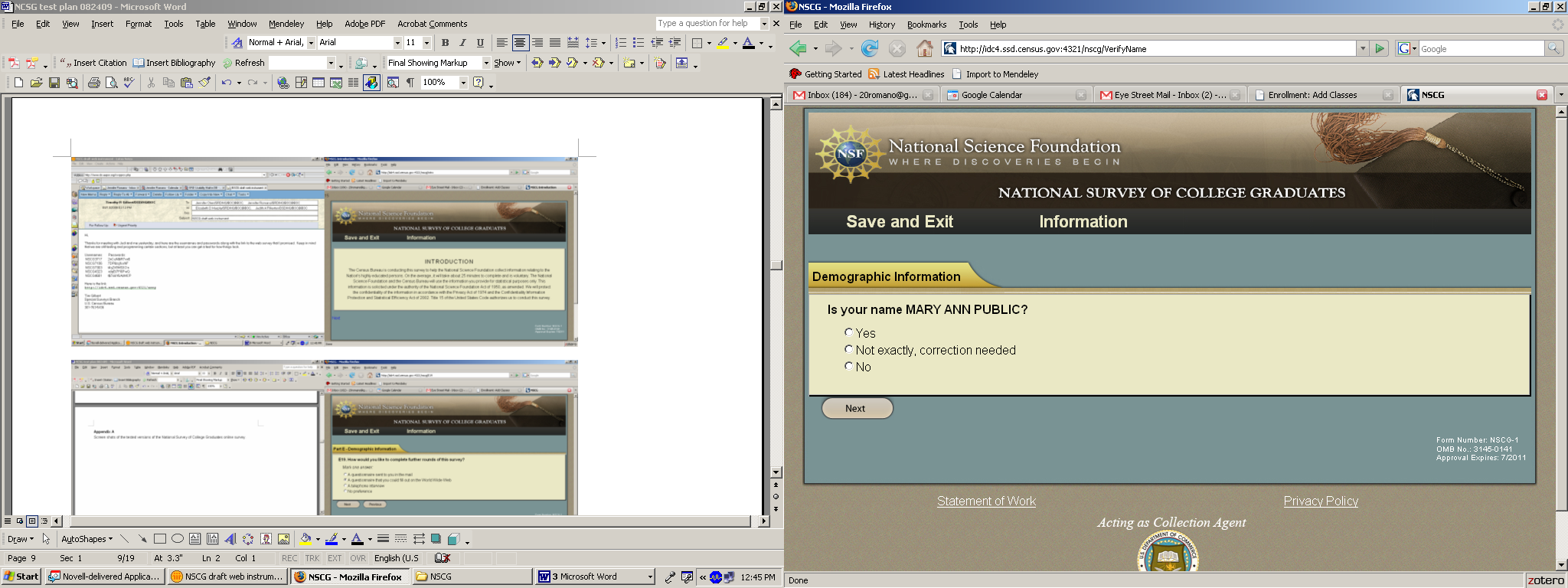Image resolution: width=1568 pixels, height=588 pixels.
Task: Open the Table menu in Word
Action: coord(205,24)
